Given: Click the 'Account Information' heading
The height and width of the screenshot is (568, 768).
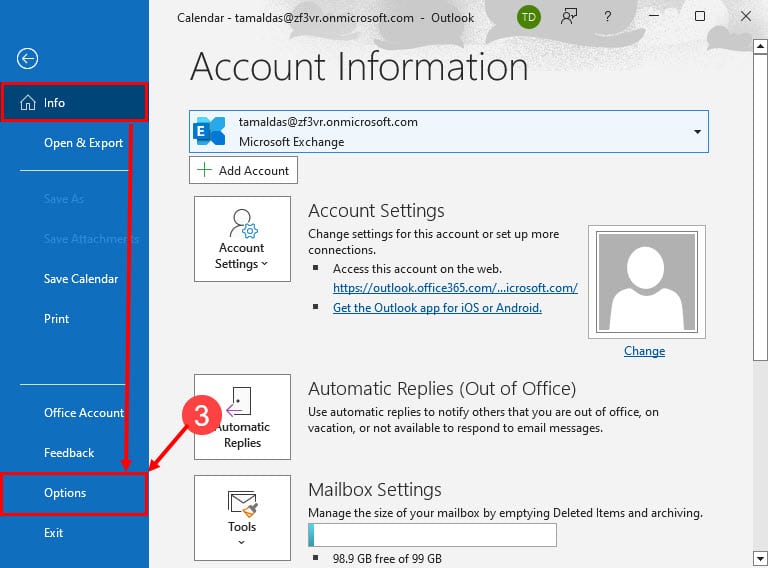Looking at the screenshot, I should click(x=359, y=67).
